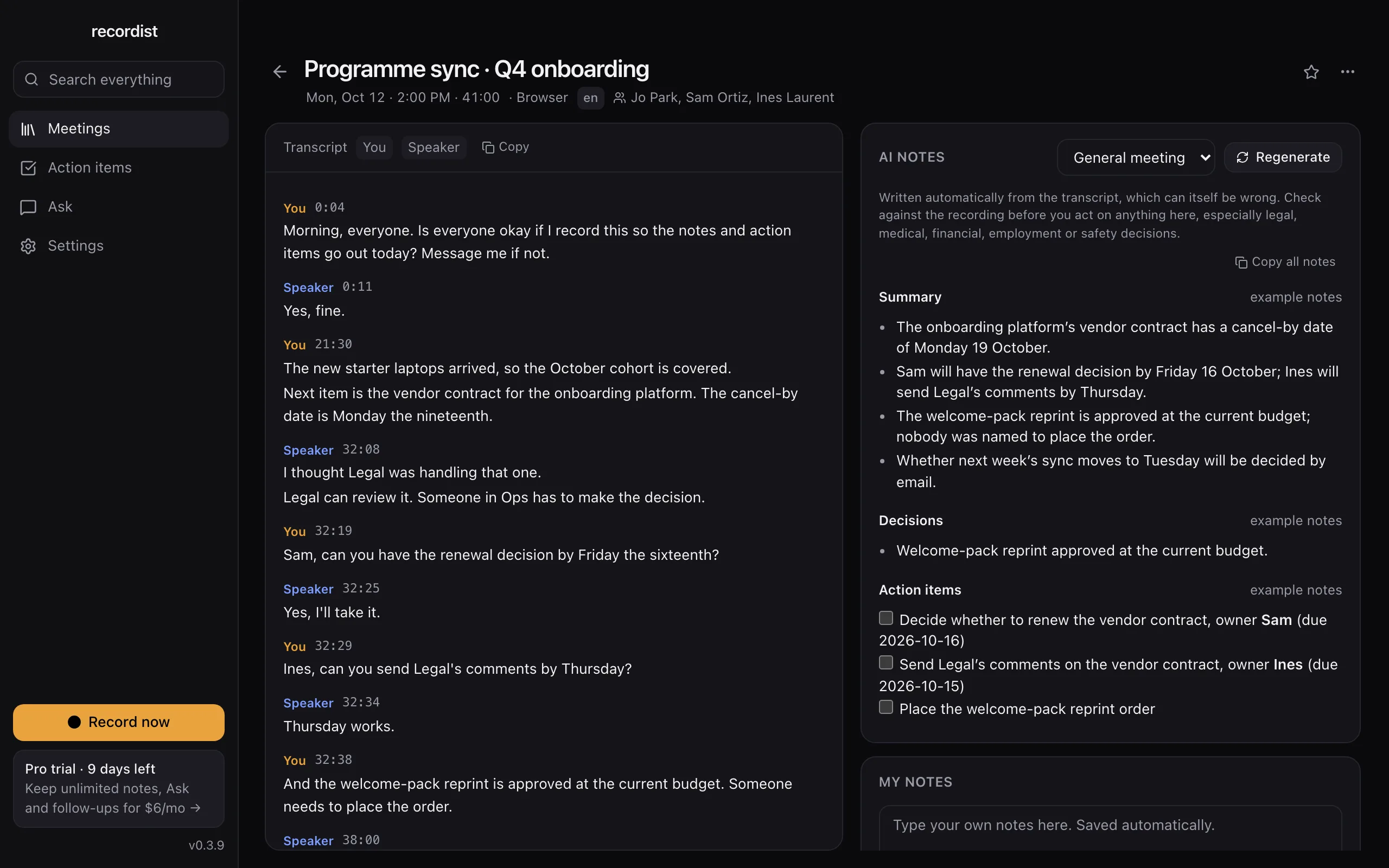The image size is (1389, 868).
Task: Click the Meetings library icon
Action: [x=28, y=129]
